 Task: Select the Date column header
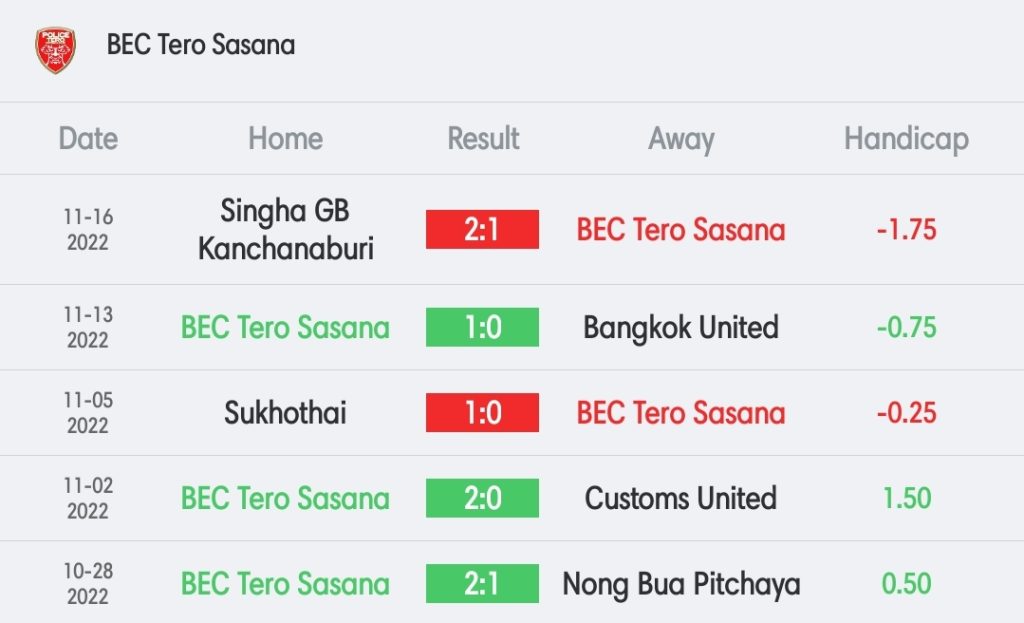(88, 139)
